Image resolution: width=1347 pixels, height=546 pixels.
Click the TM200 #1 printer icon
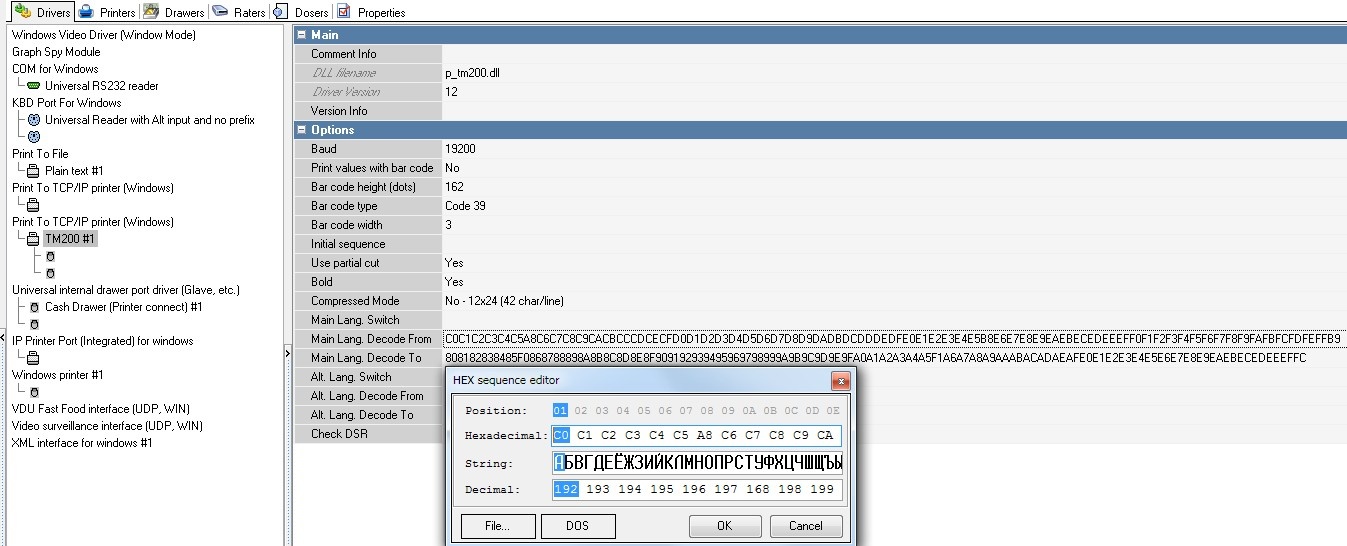click(x=34, y=239)
